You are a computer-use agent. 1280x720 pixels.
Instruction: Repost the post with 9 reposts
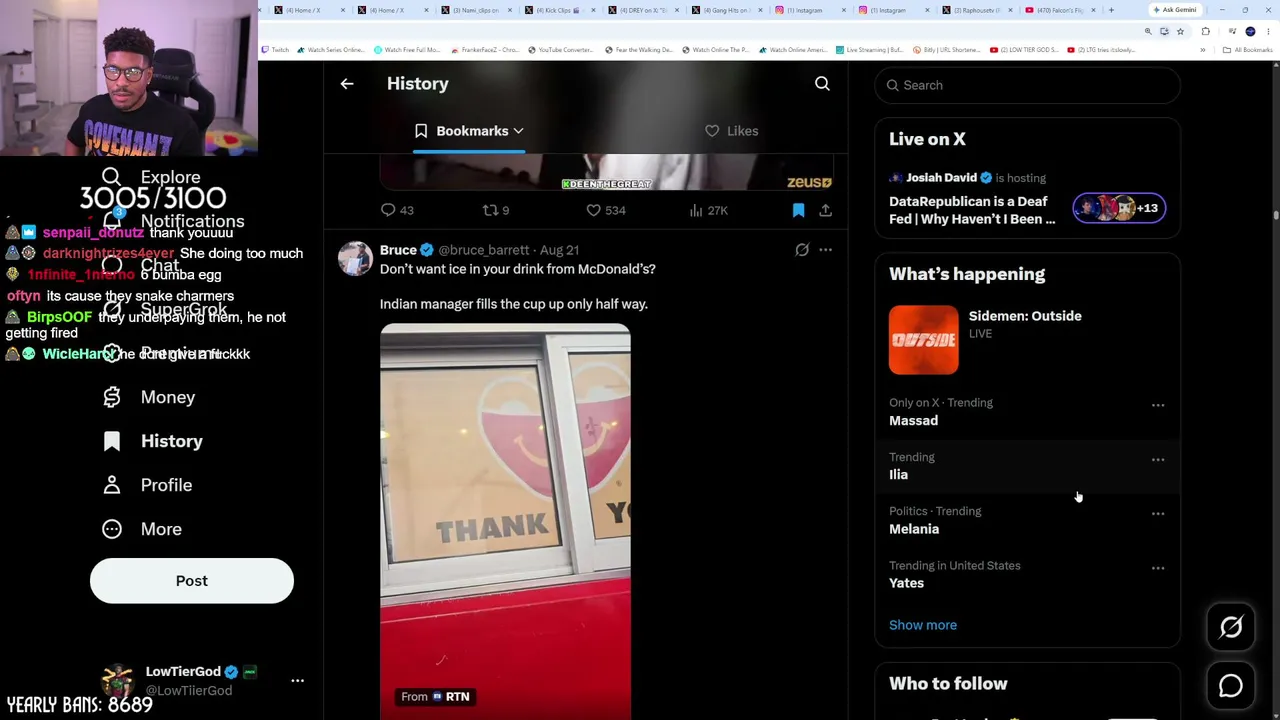point(496,210)
